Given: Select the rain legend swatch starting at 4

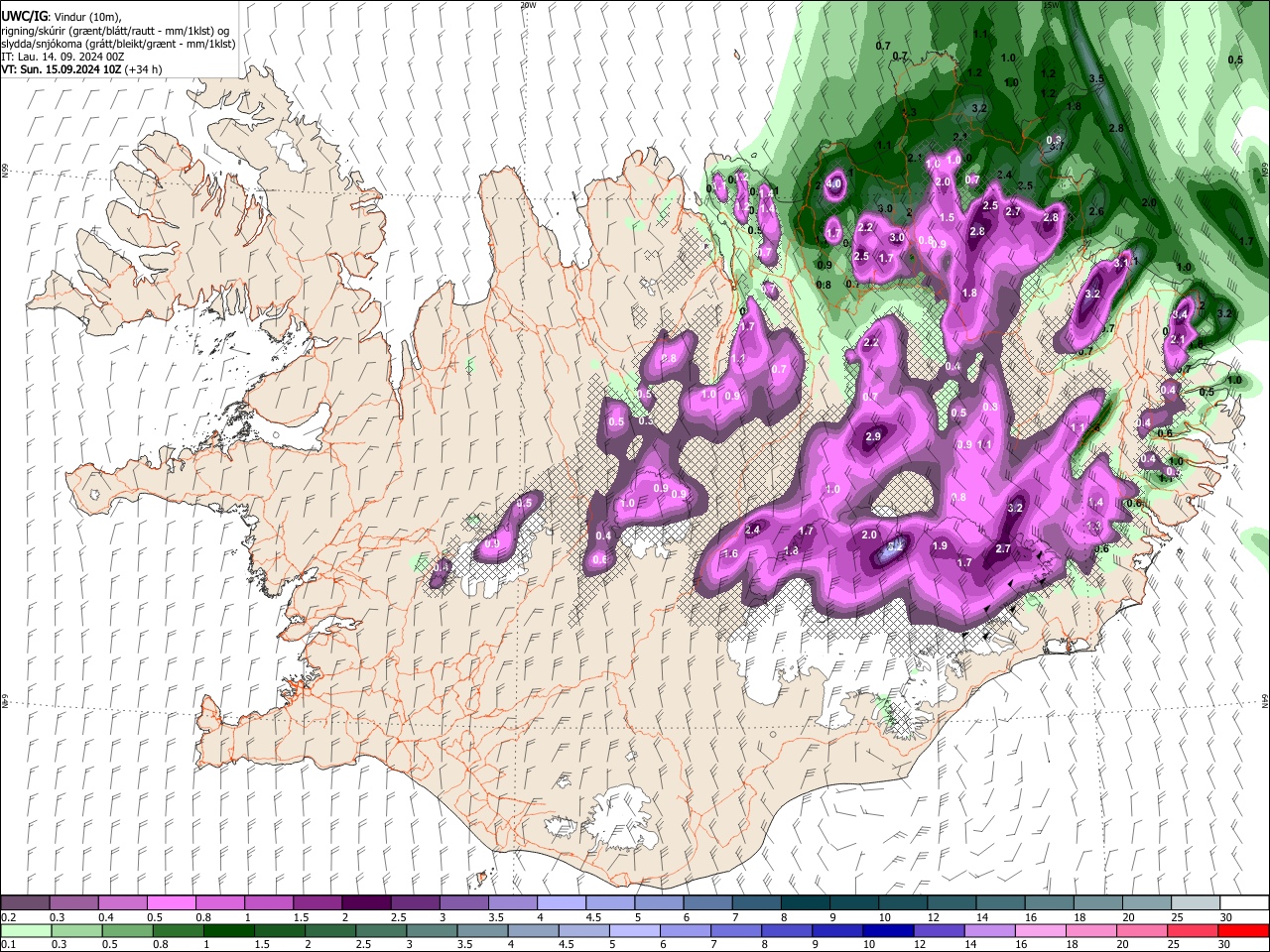Looking at the screenshot, I should point(532,930).
